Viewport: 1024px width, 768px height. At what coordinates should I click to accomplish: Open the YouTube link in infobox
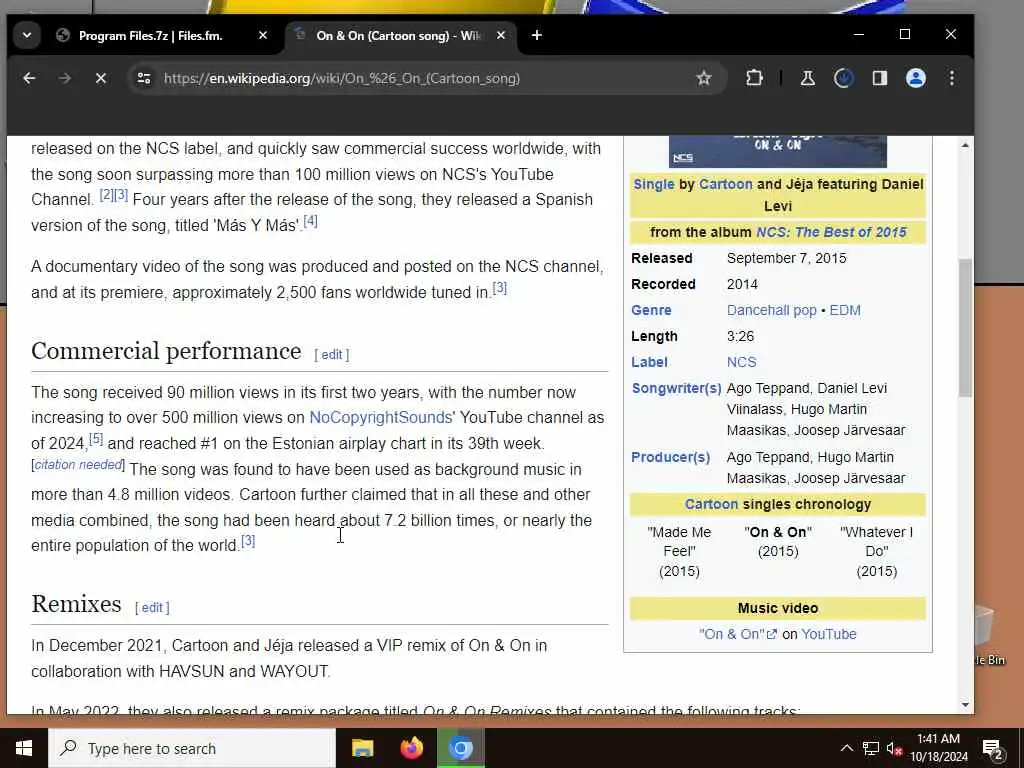click(x=829, y=634)
